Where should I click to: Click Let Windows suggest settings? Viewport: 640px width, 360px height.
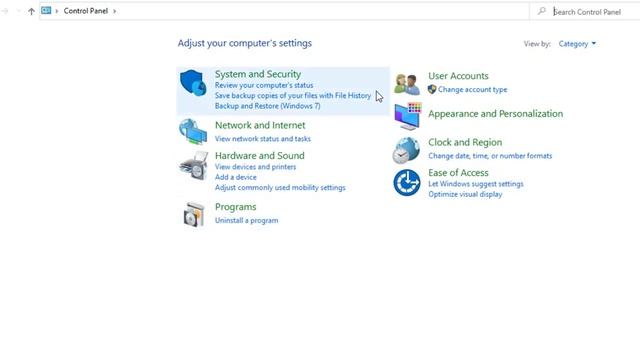(476, 184)
